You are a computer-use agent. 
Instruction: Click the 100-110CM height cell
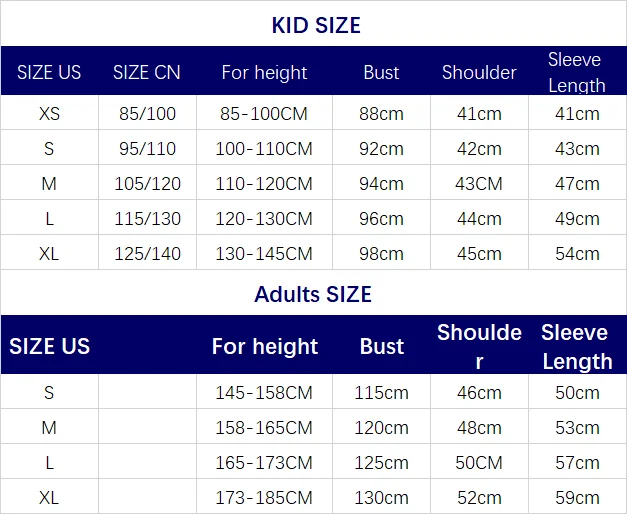point(264,149)
